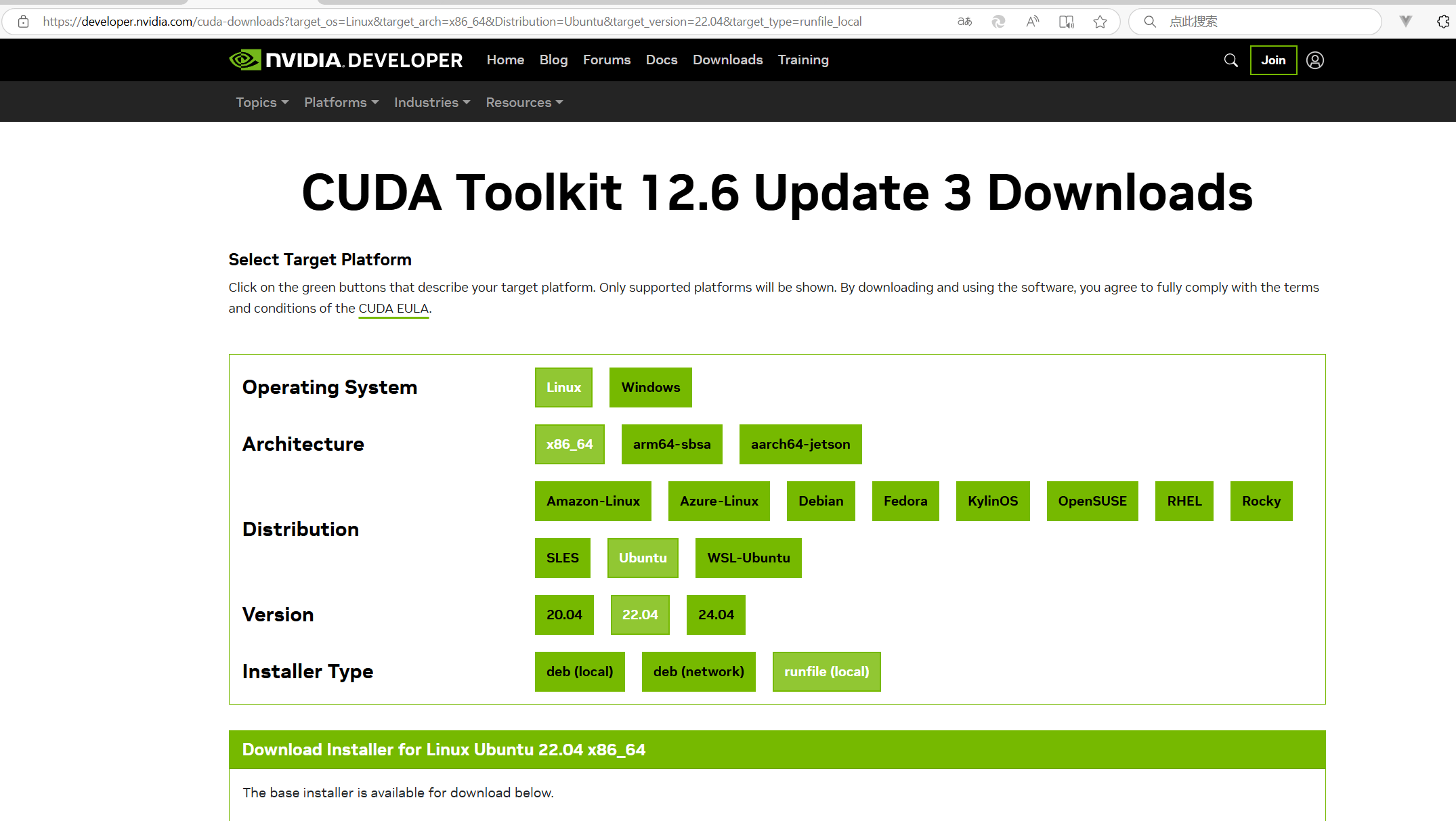Choose the aarch64-jetson architecture
Viewport: 1456px width, 821px height.
point(800,444)
